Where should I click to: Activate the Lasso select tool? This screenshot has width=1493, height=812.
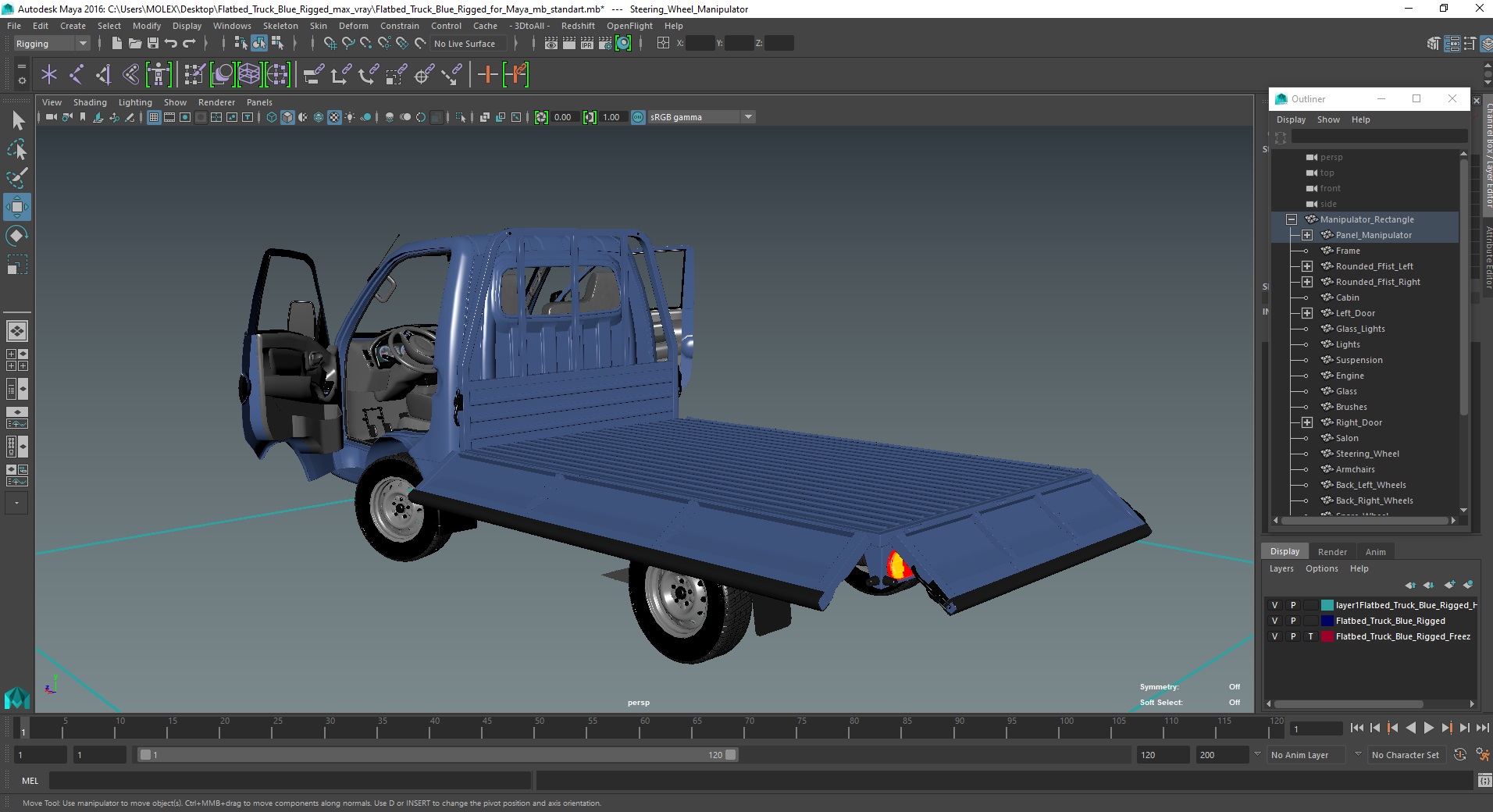click(17, 149)
